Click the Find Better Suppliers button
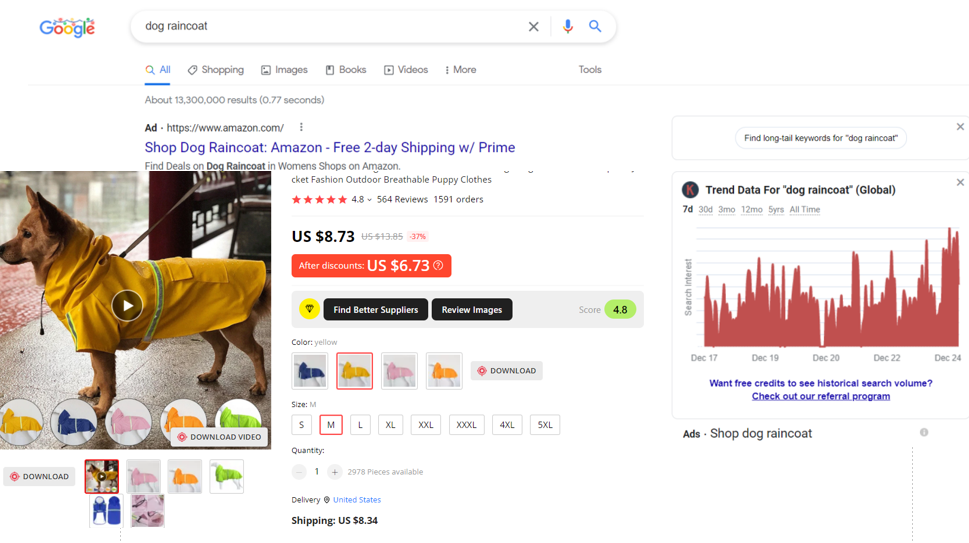Screen dimensions: 969x543 pos(375,310)
